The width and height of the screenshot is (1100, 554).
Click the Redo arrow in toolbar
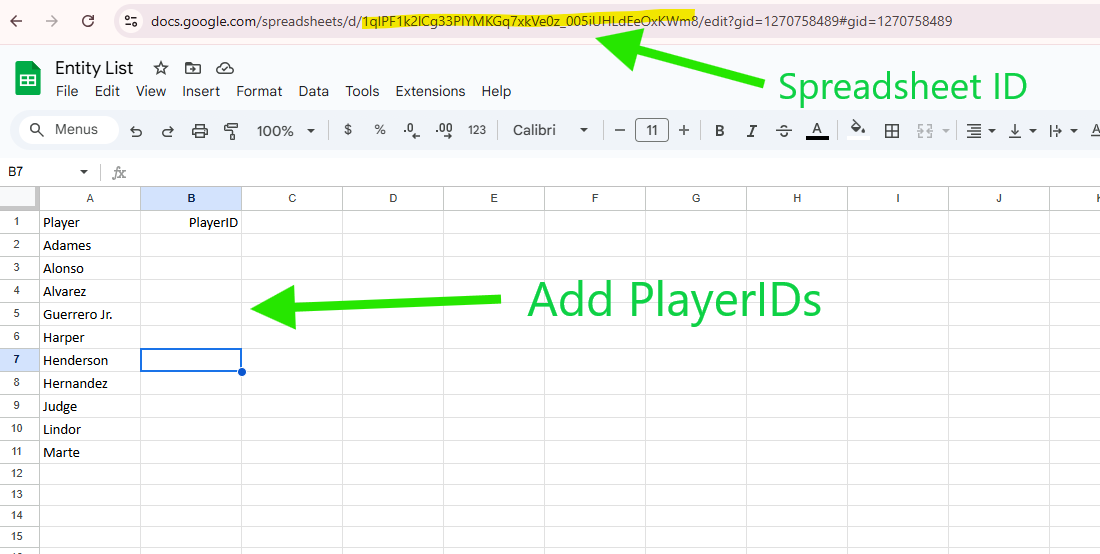pos(168,131)
